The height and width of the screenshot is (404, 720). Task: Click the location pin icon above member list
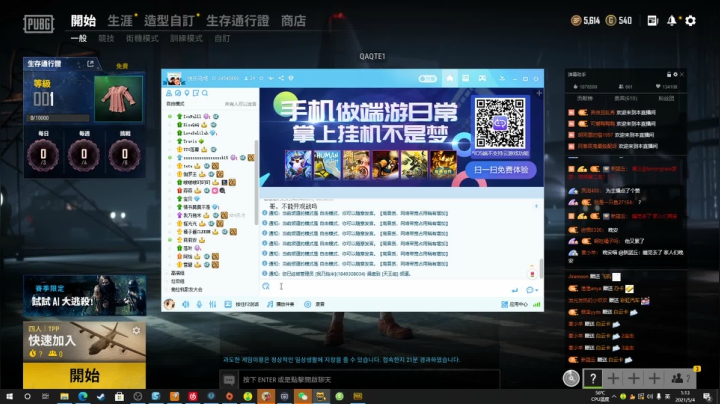(x=187, y=93)
